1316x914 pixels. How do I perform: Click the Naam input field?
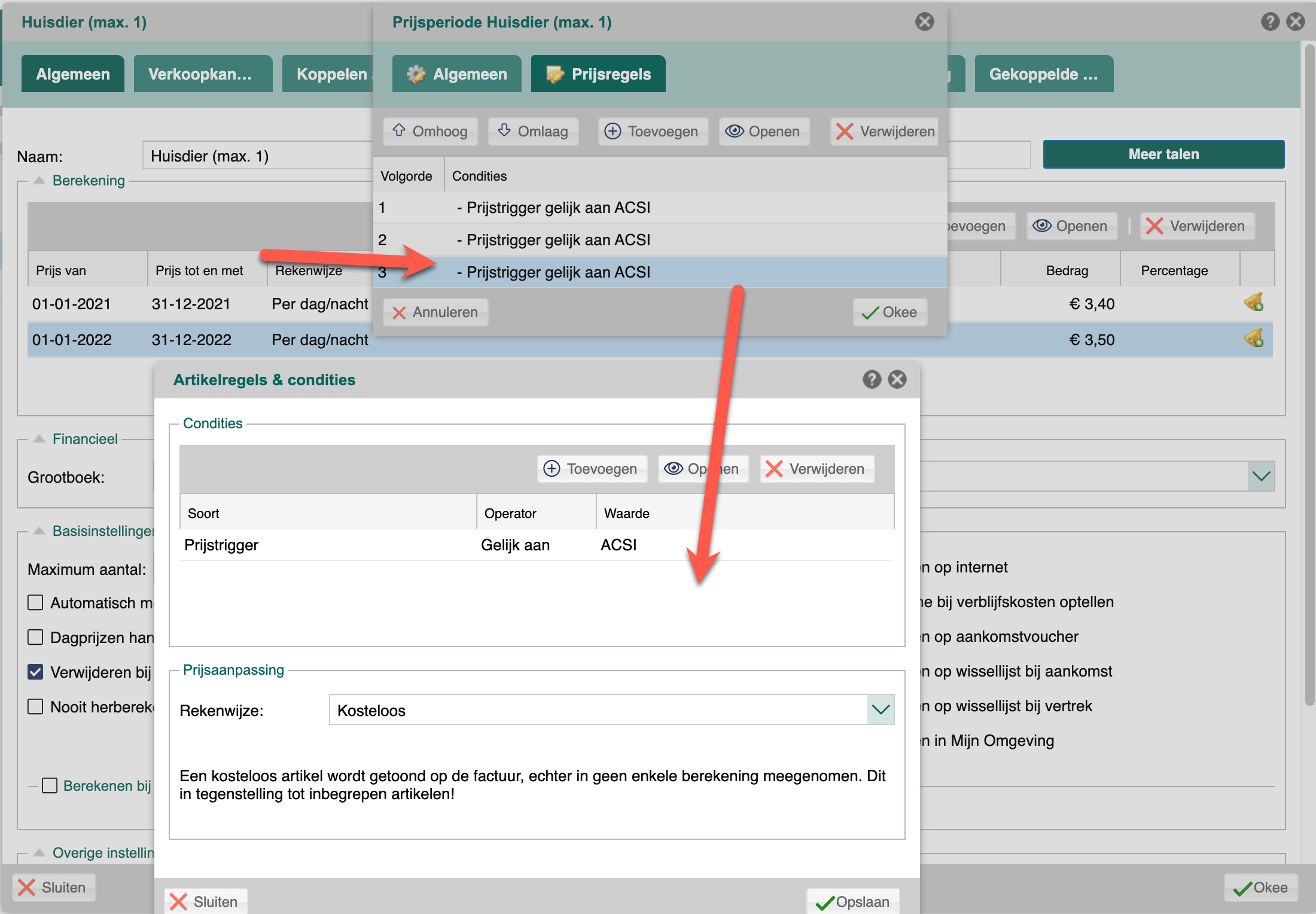[257, 156]
